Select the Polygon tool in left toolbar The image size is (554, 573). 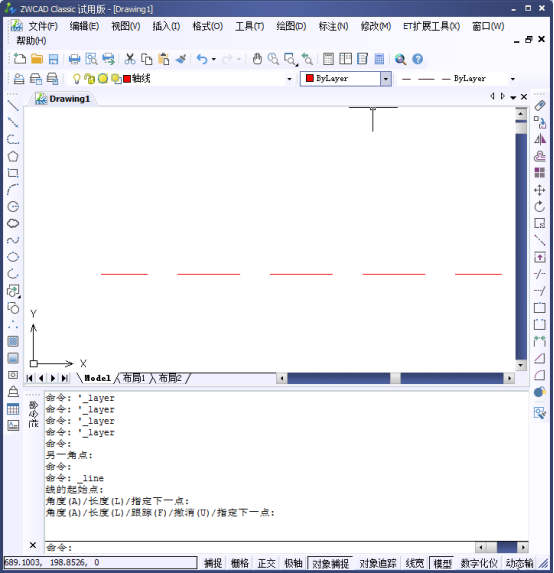pyautogui.click(x=13, y=156)
